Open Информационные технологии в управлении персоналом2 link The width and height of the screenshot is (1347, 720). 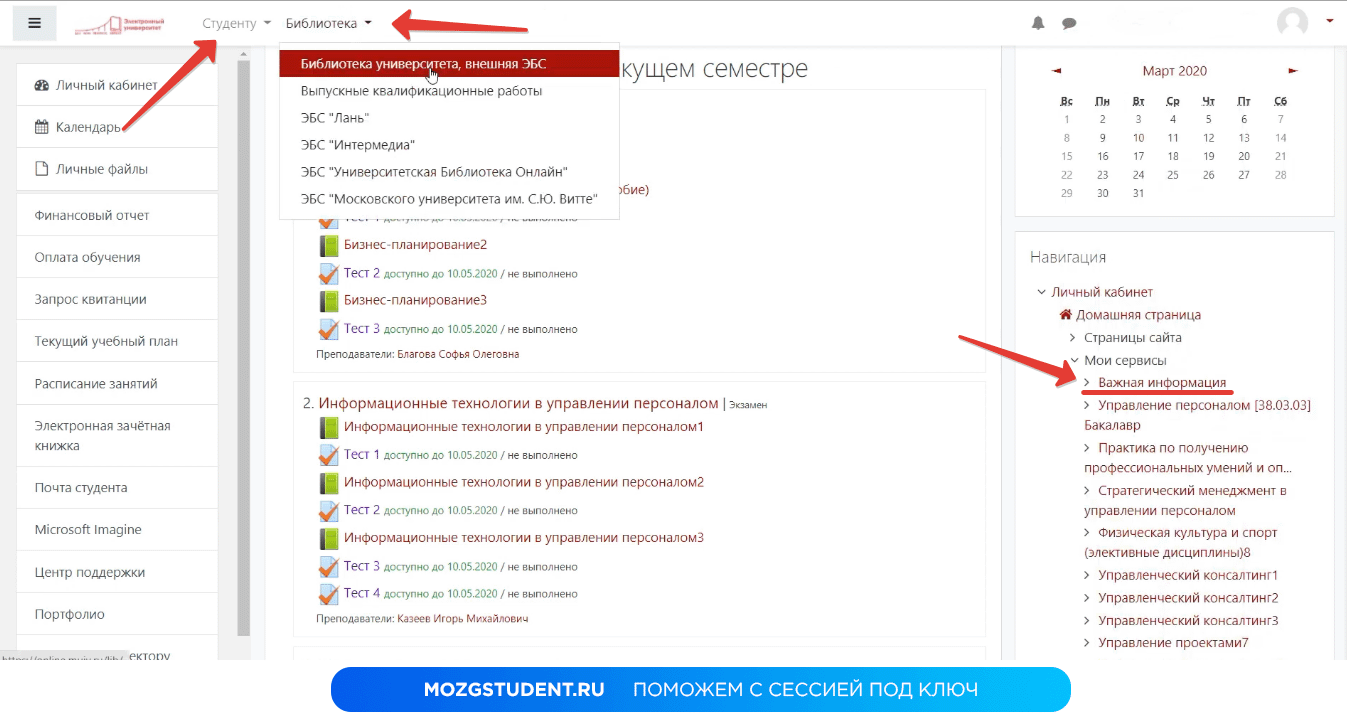[x=524, y=482]
